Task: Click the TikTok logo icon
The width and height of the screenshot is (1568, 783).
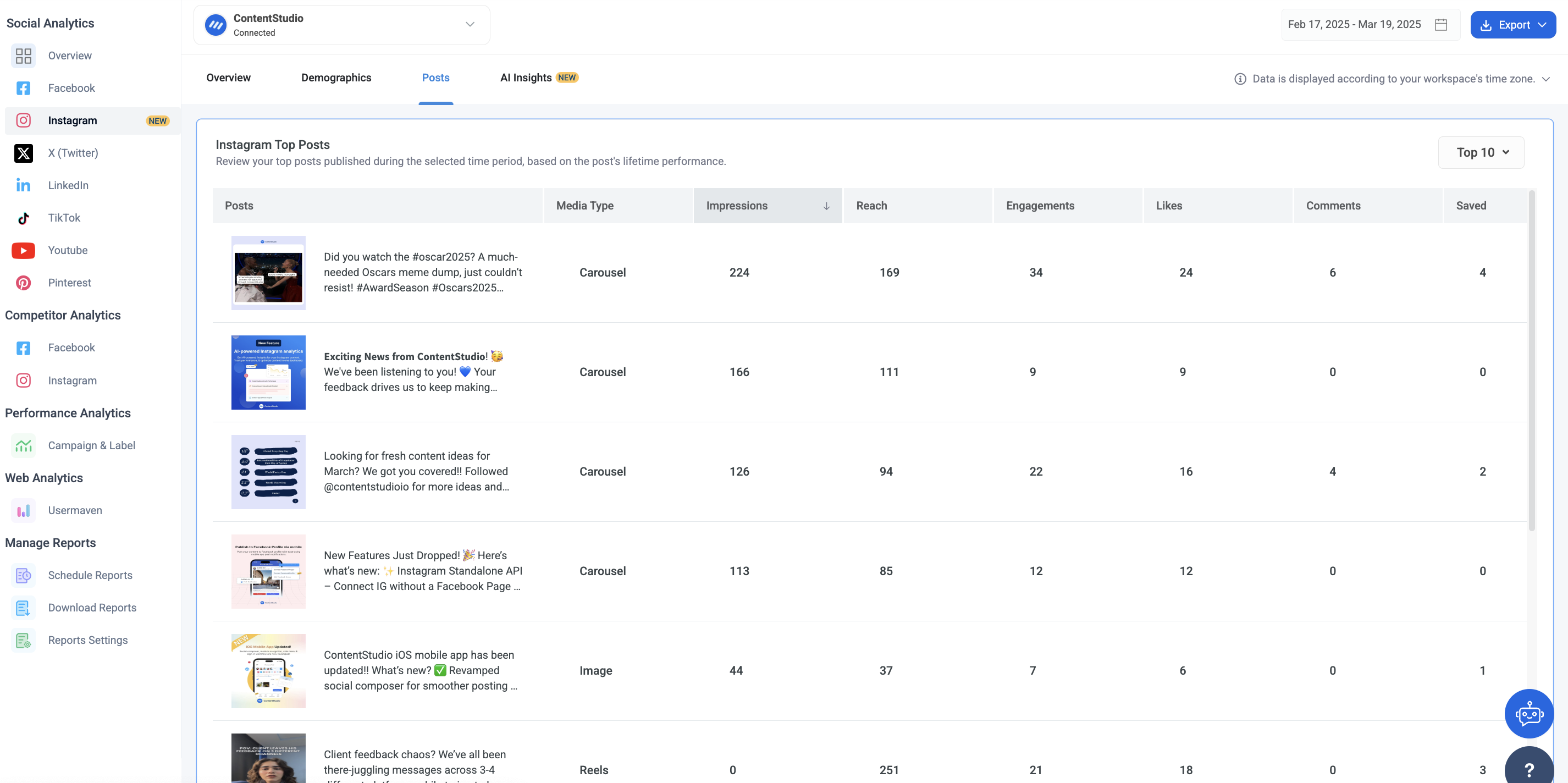Action: (23, 218)
